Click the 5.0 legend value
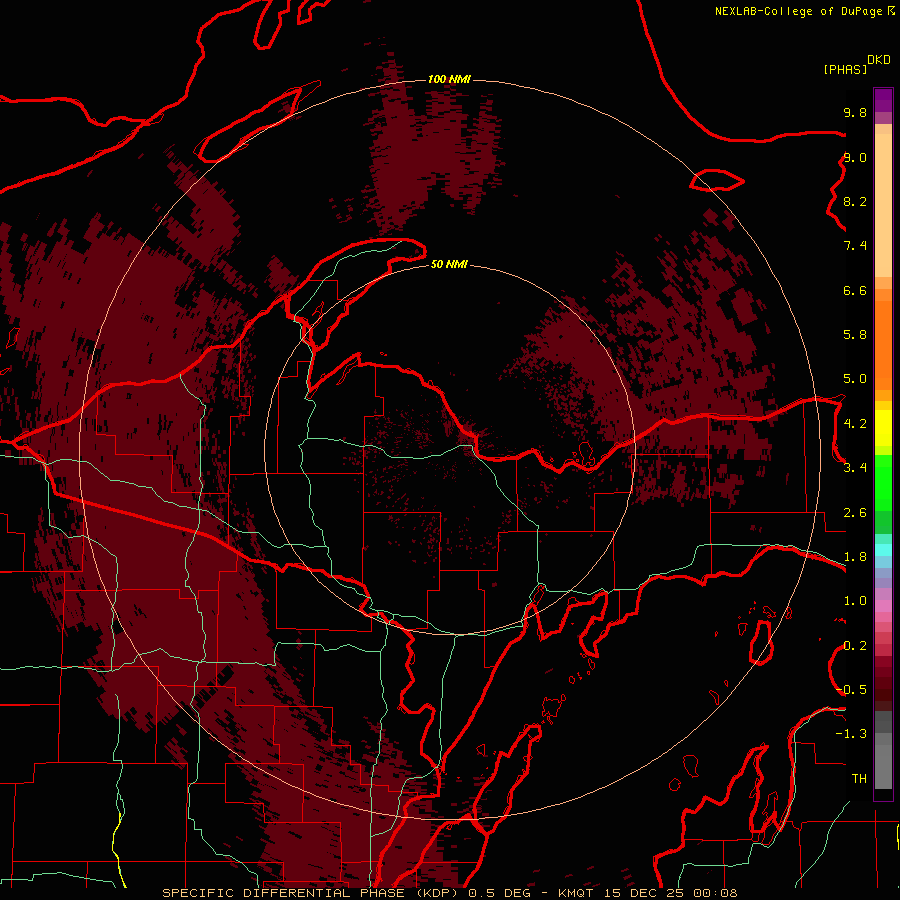Image resolution: width=900 pixels, height=900 pixels. coord(855,379)
